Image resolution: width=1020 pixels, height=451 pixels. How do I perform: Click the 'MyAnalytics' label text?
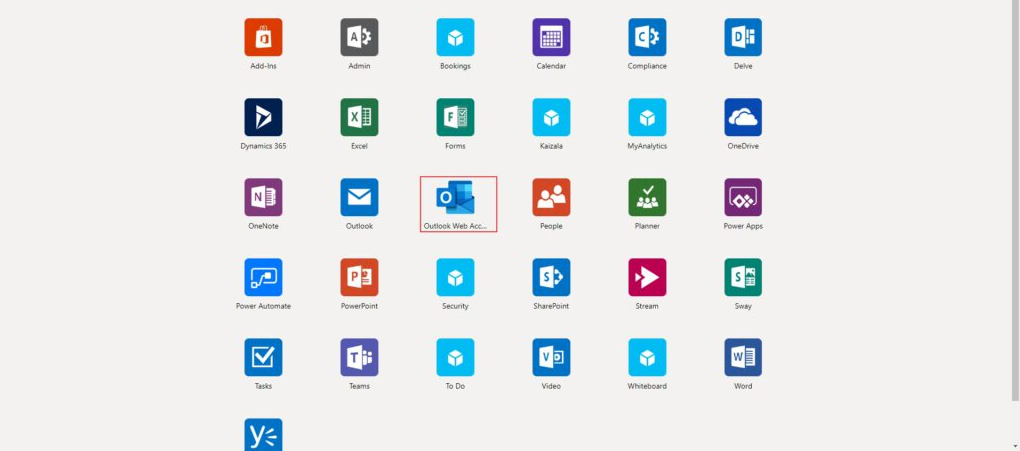tap(647, 146)
